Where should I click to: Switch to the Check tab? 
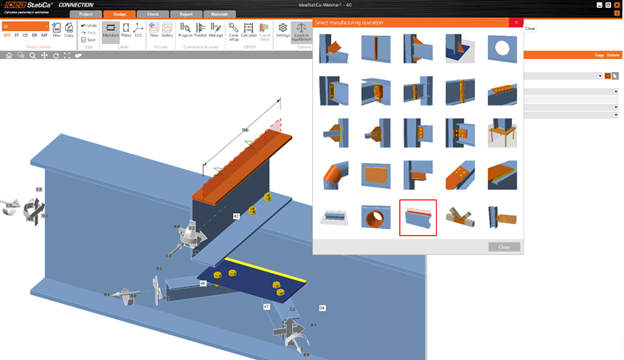click(153, 14)
